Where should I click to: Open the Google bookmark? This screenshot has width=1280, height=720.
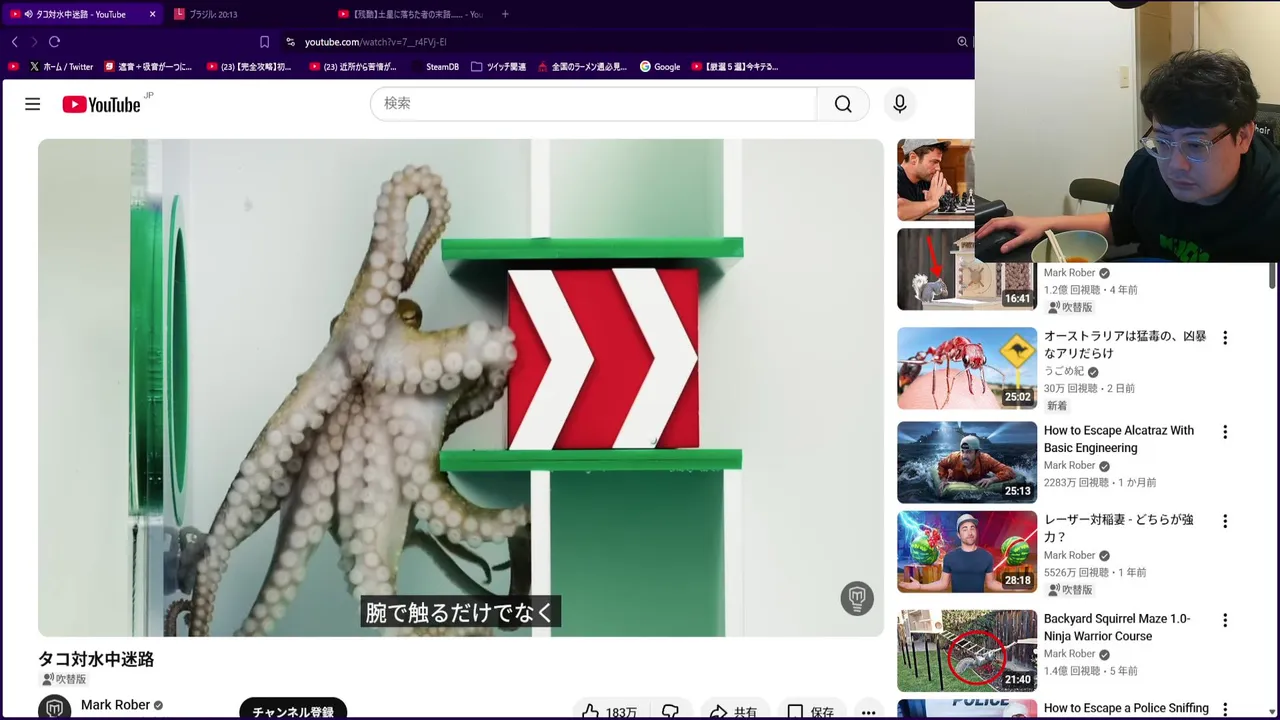(x=660, y=67)
